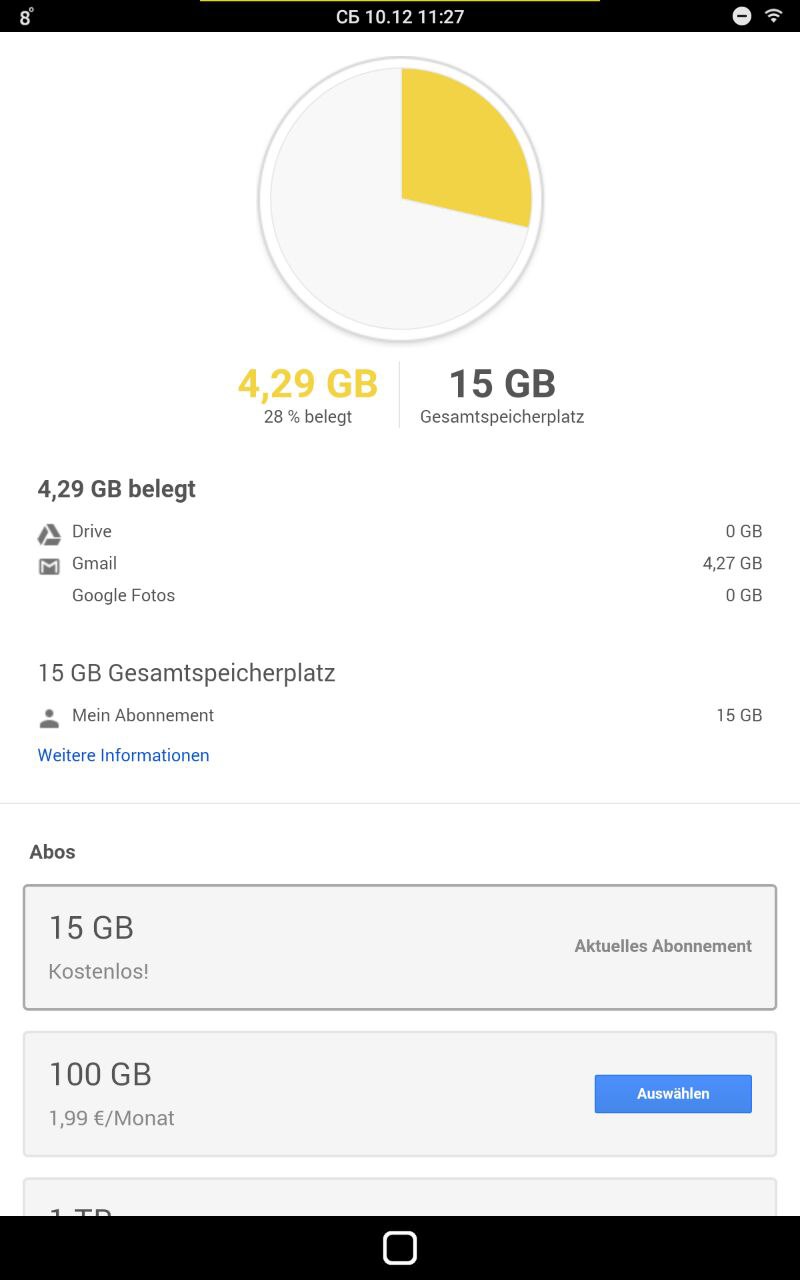Open Weitere Informationen link
The image size is (800, 1280).
(x=123, y=755)
